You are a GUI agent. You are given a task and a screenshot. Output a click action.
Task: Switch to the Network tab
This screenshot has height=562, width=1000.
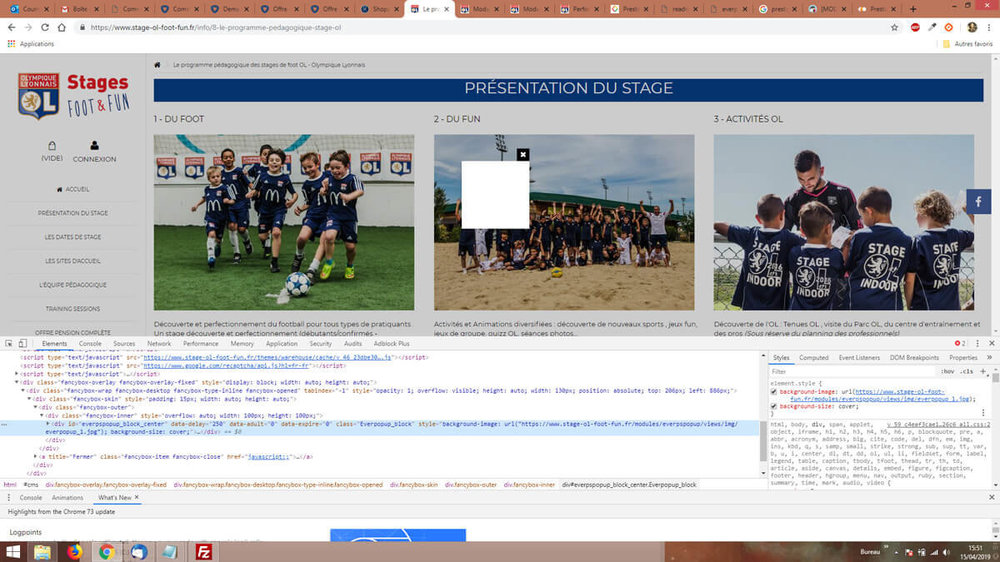coord(159,343)
